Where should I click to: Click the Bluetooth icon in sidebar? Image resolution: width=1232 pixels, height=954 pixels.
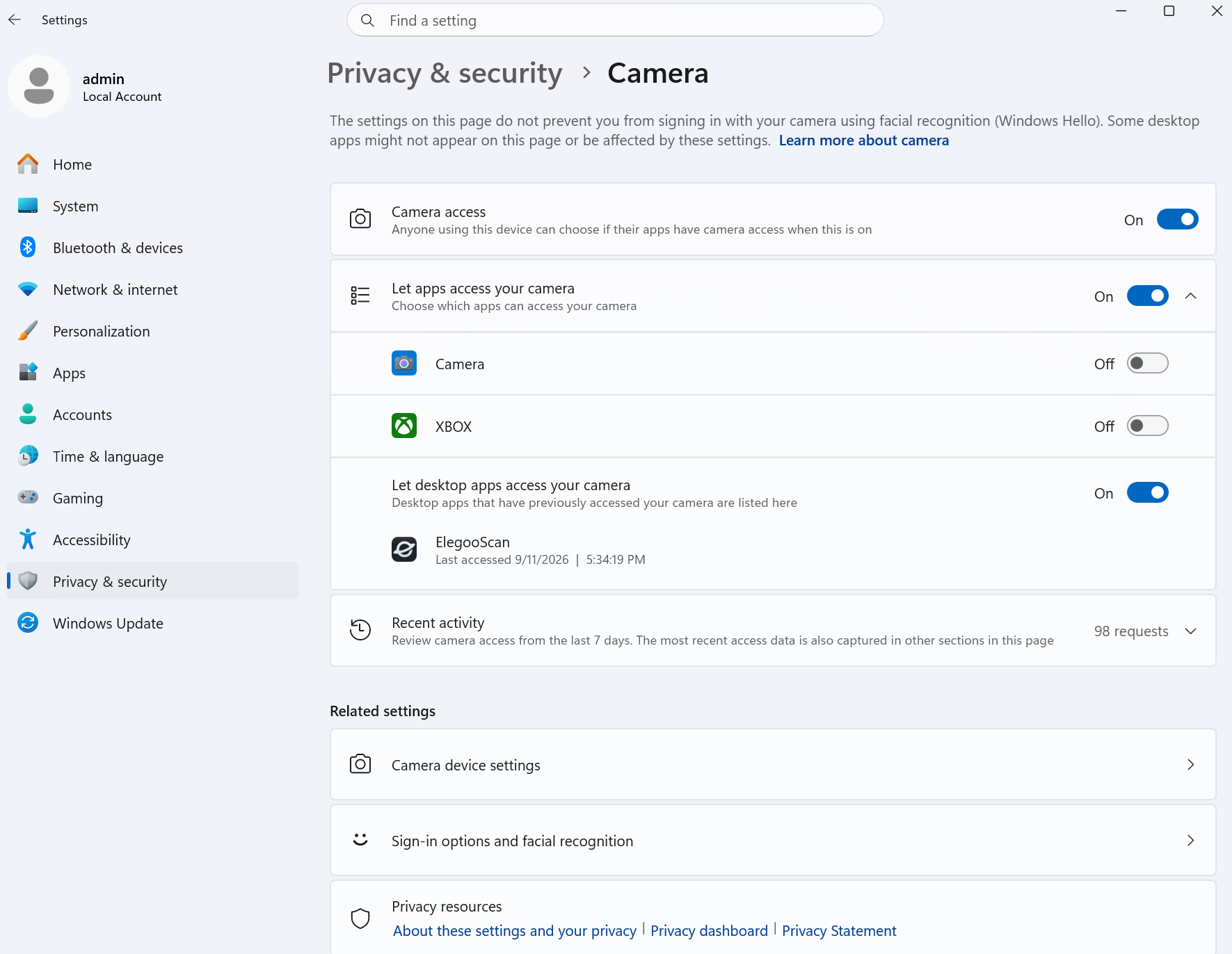pyautogui.click(x=28, y=248)
